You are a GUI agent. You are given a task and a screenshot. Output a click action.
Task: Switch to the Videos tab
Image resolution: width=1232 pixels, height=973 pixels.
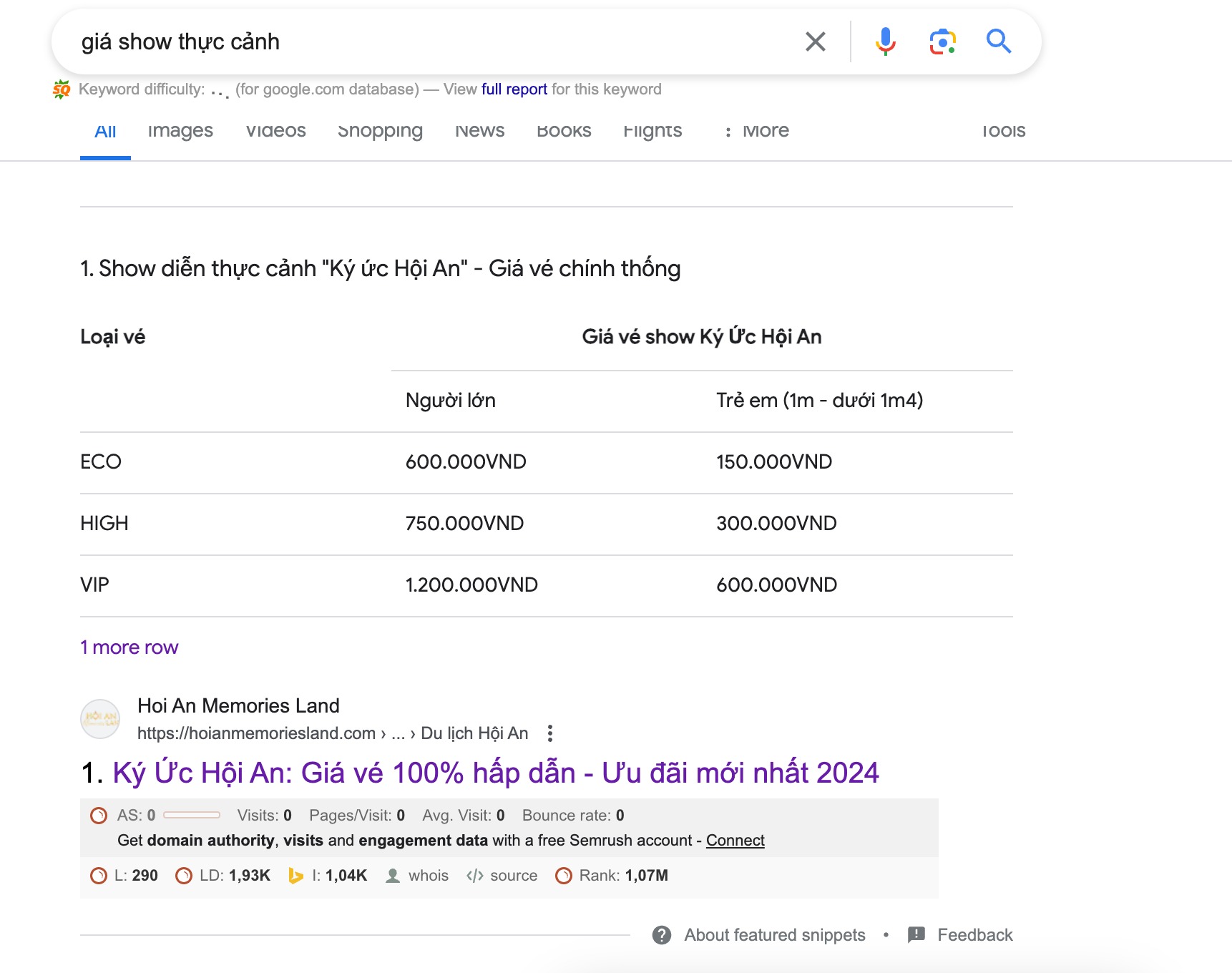pyautogui.click(x=276, y=131)
